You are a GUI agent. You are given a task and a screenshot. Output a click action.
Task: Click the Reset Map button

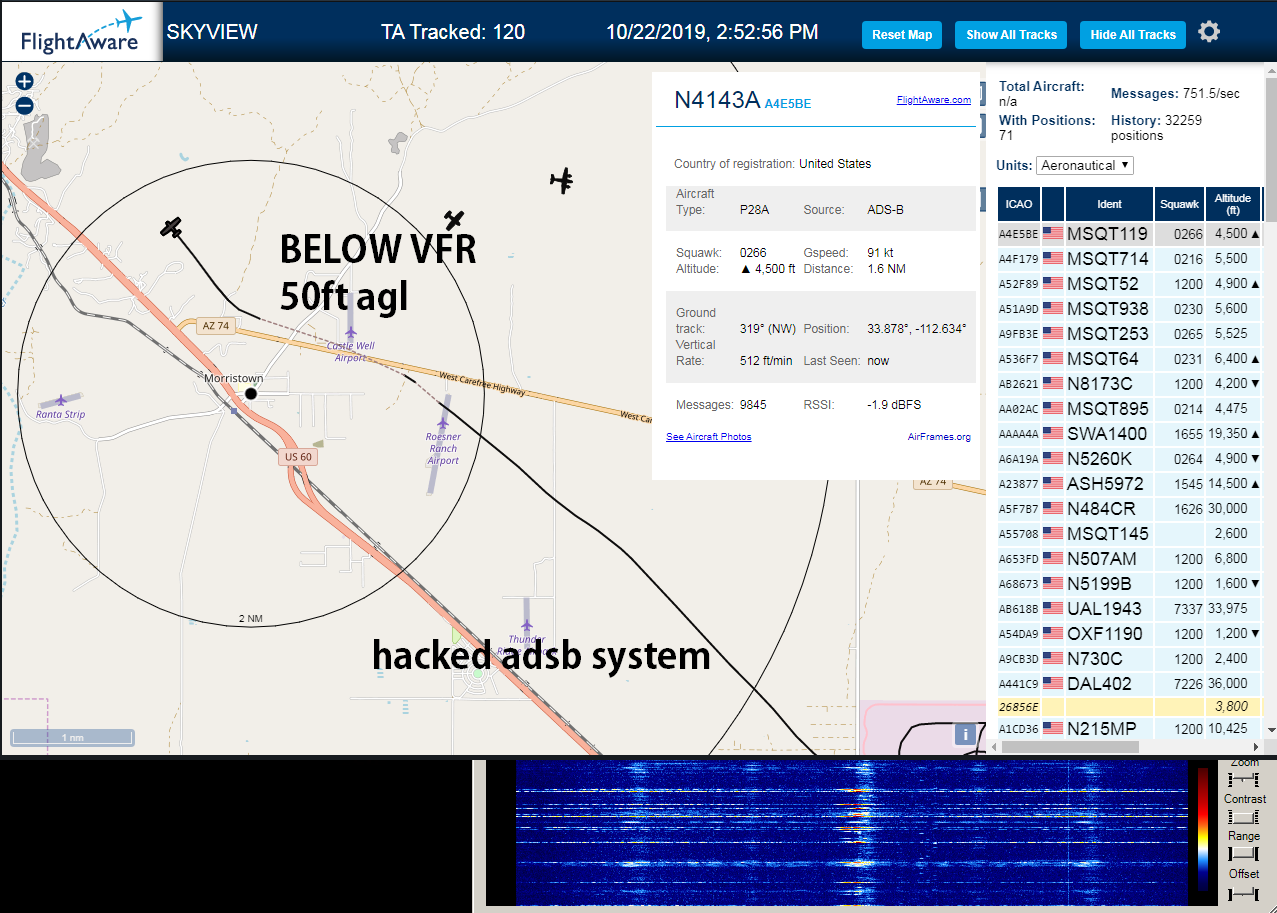902,35
